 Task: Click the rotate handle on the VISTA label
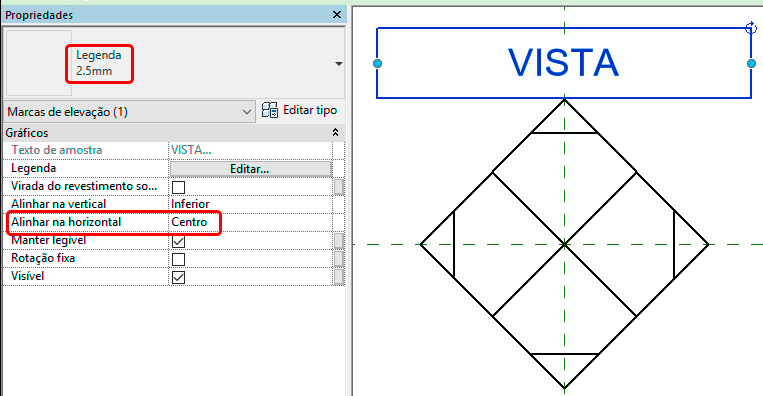[x=751, y=28]
